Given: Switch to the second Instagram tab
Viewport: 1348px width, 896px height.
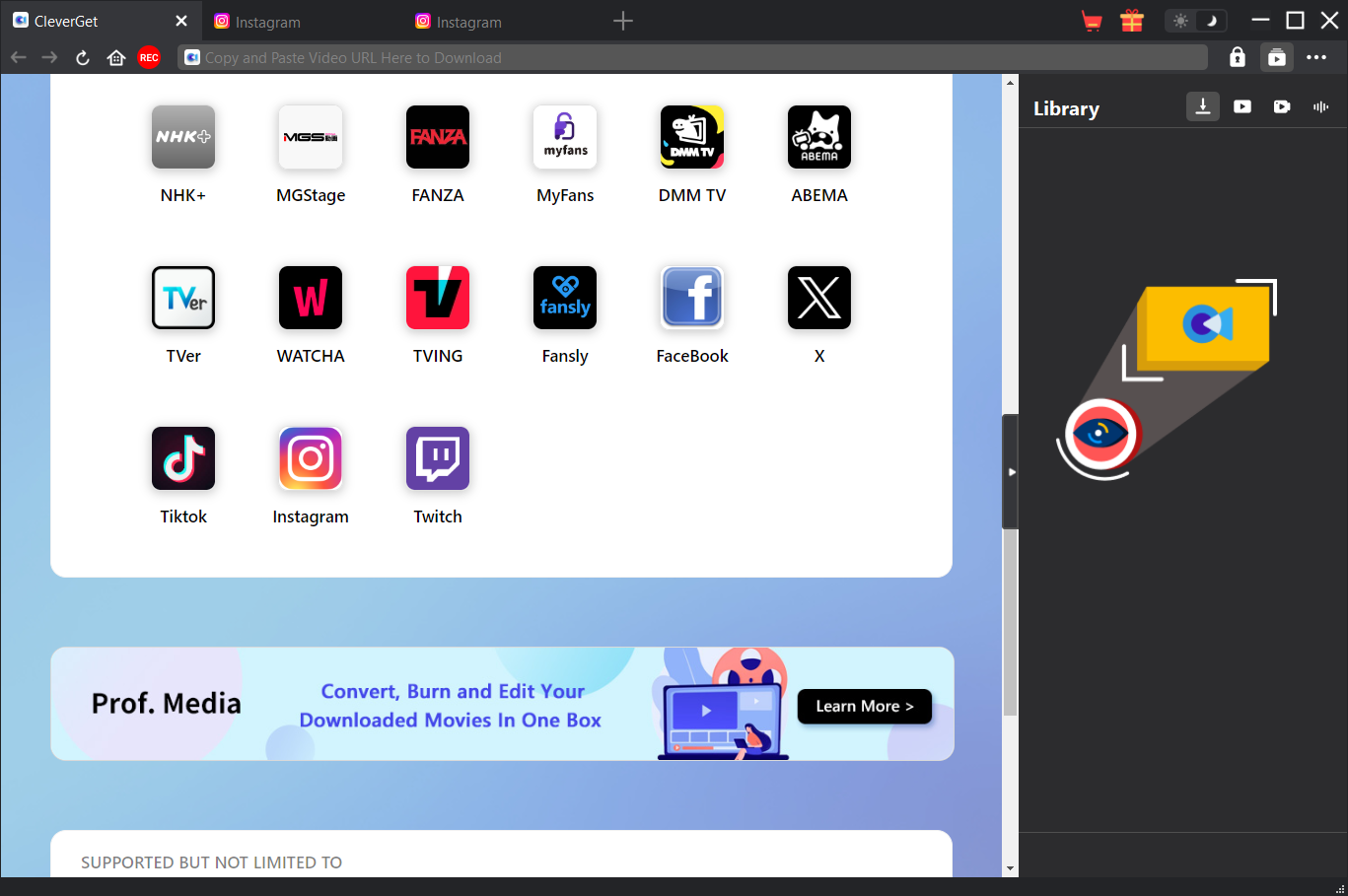Looking at the screenshot, I should coord(468,22).
